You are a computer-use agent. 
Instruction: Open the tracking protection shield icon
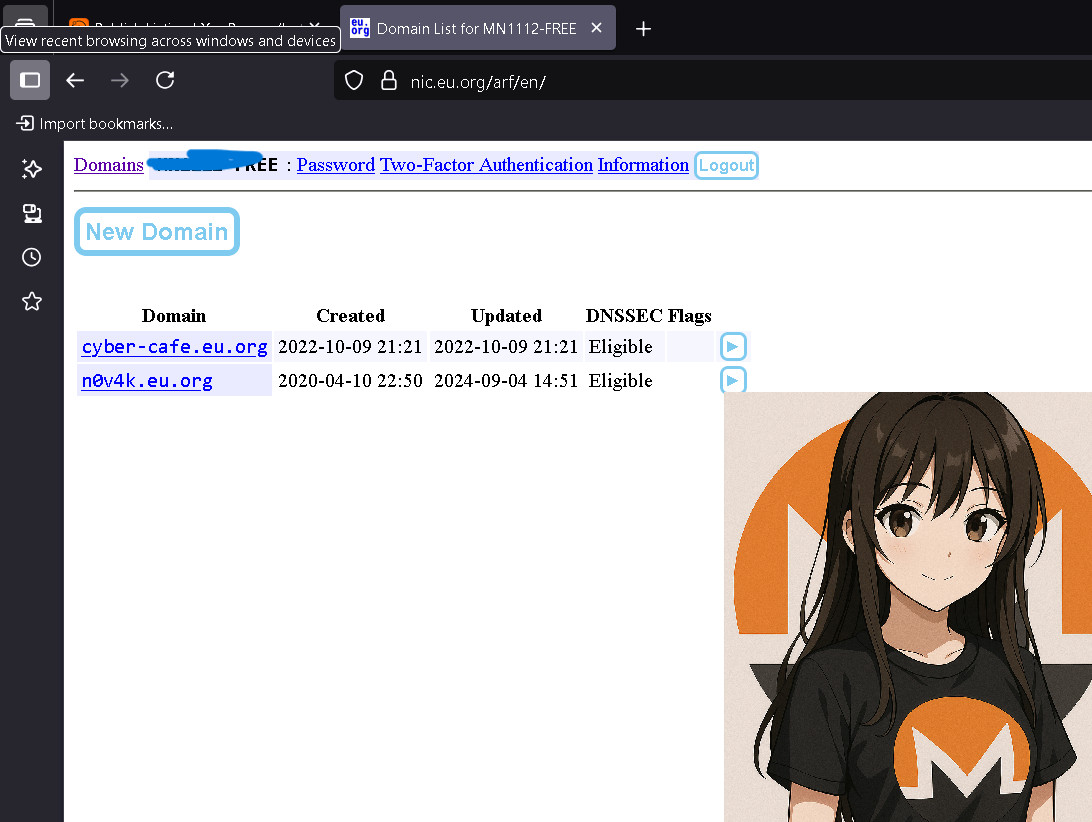[354, 81]
